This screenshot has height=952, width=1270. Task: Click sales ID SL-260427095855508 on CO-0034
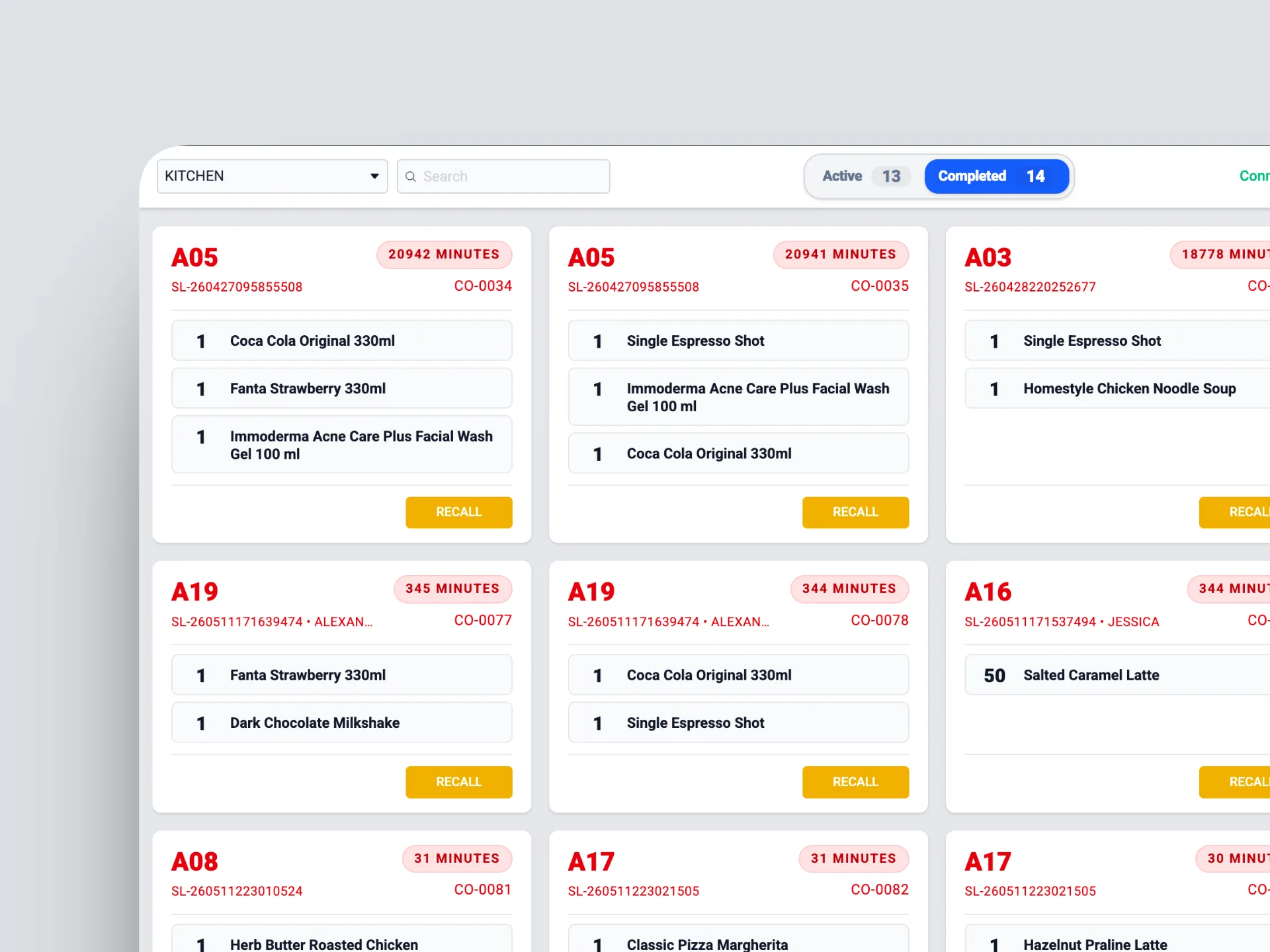[237, 287]
